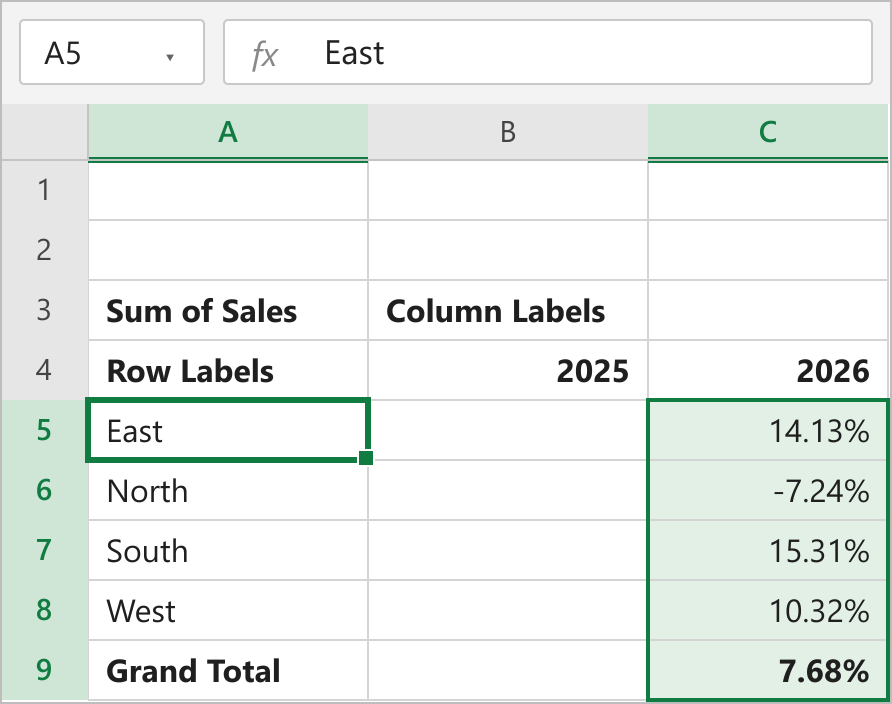Select the Grand Total label cell
The width and height of the screenshot is (892, 704).
[228, 670]
